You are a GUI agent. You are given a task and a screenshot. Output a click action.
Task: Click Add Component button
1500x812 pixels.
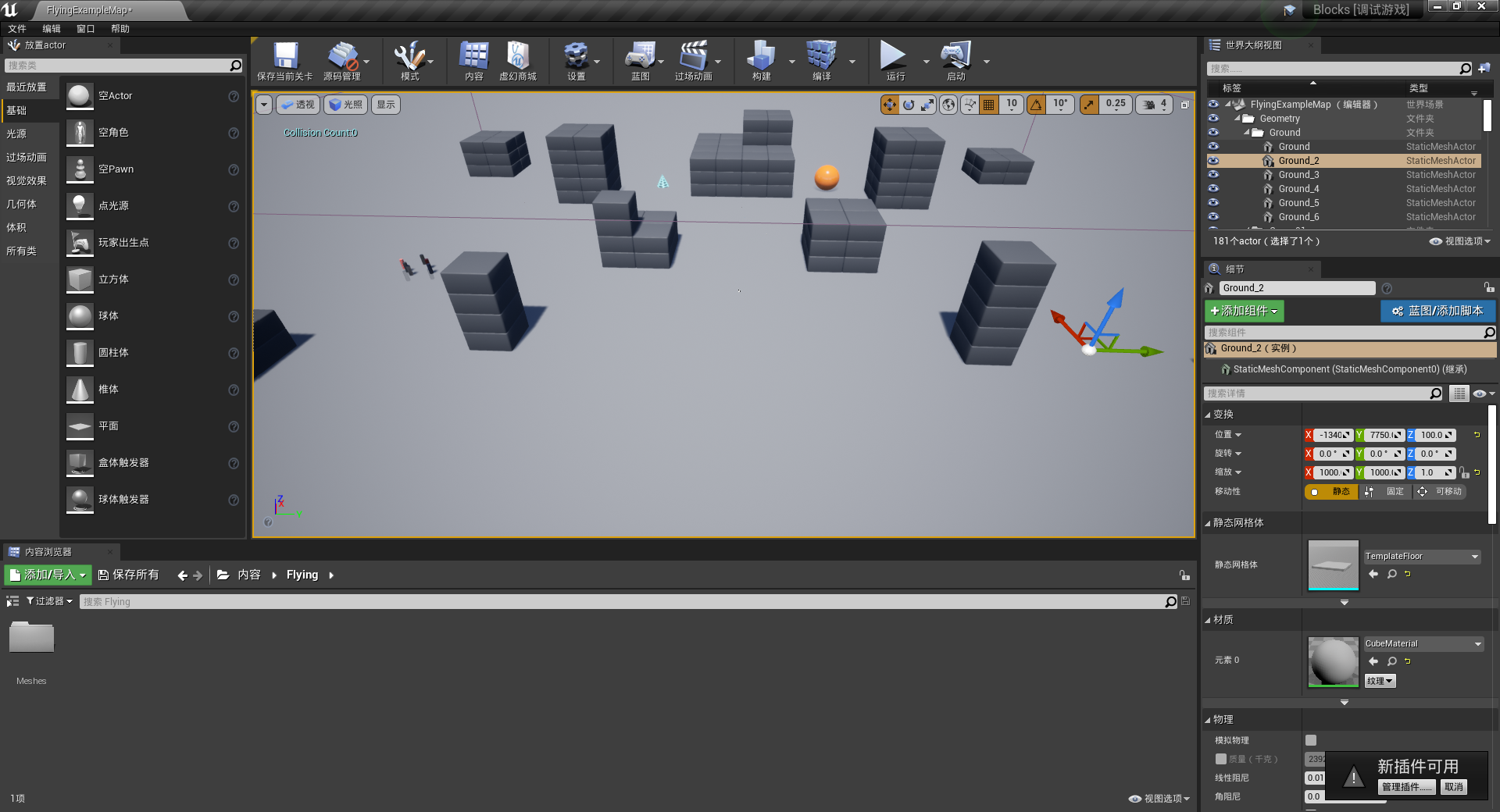1244,311
